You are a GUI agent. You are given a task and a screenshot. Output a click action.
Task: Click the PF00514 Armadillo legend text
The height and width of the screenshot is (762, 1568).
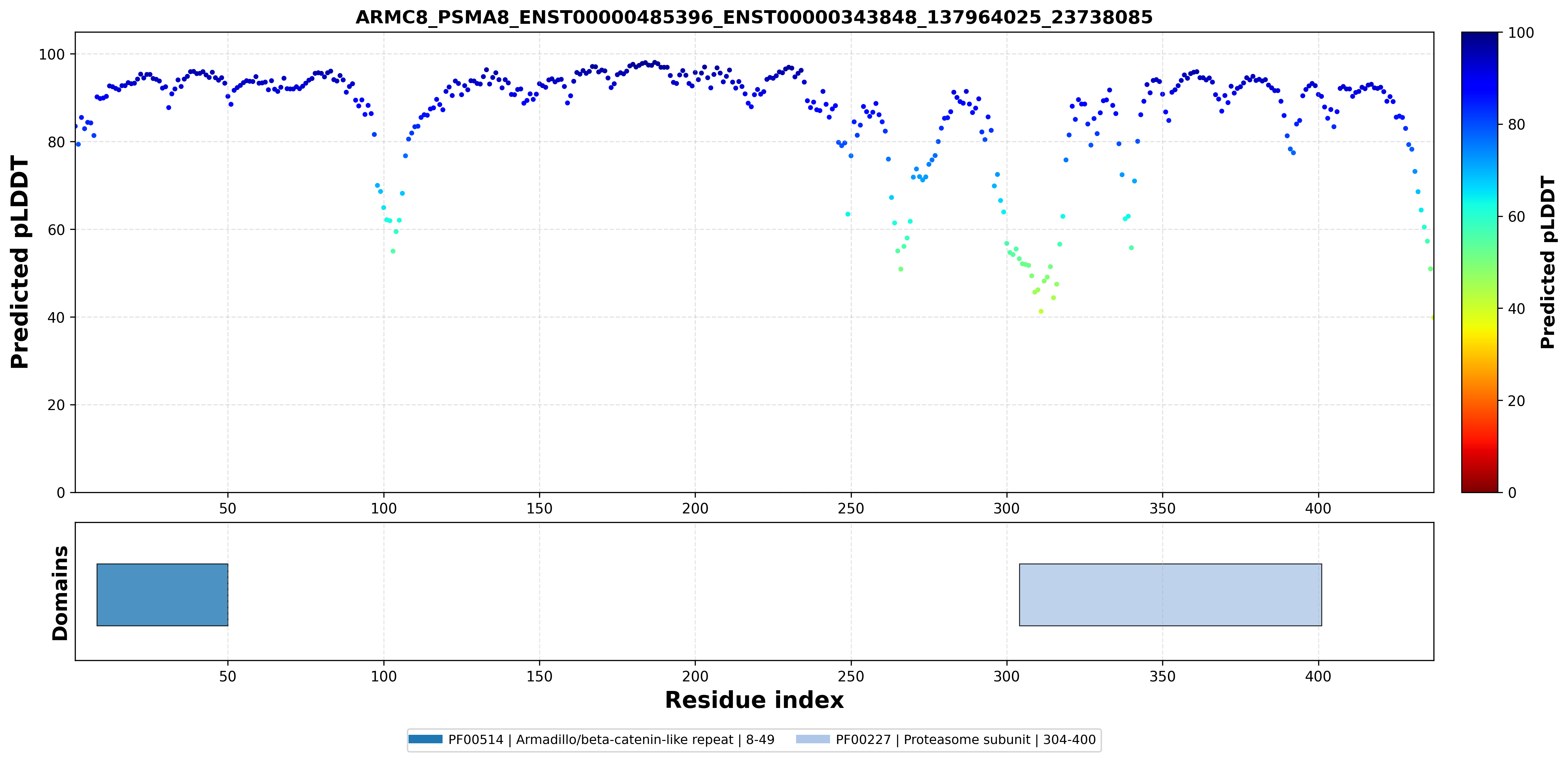tap(612, 740)
